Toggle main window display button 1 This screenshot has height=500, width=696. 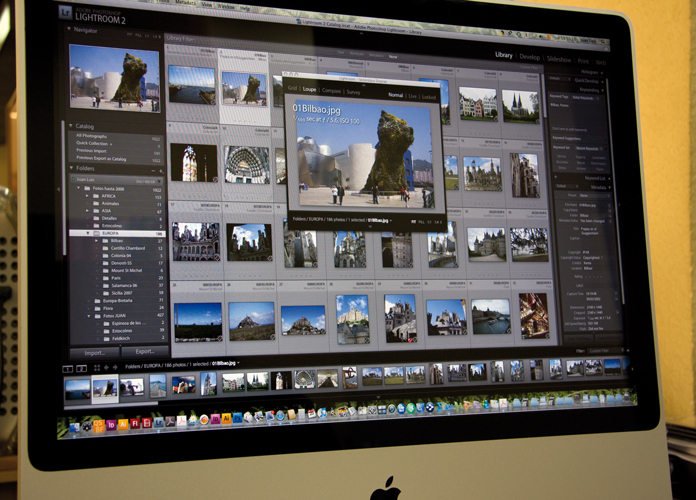(x=67, y=369)
